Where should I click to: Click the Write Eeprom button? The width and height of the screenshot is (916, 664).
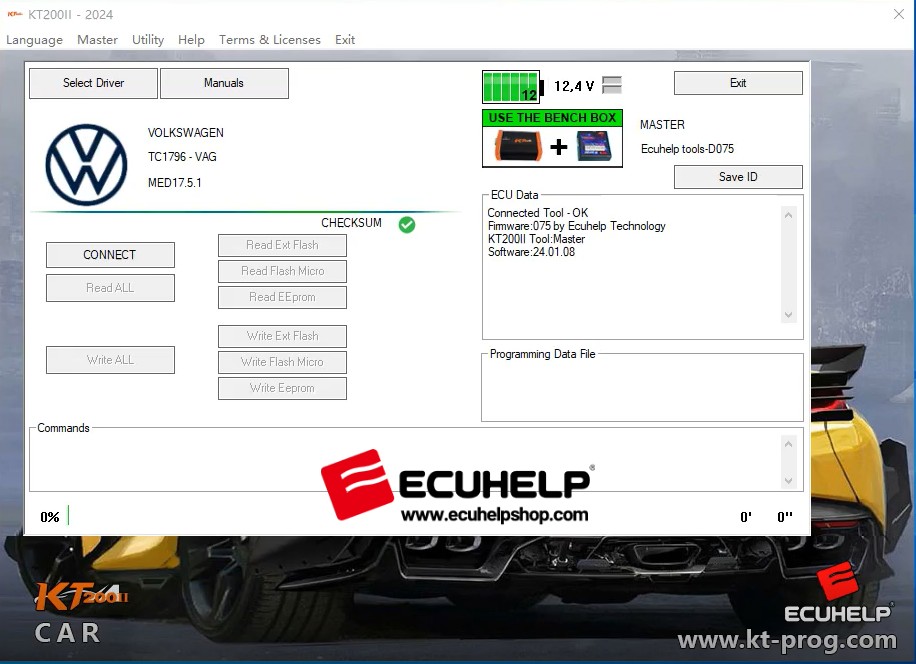click(x=282, y=388)
